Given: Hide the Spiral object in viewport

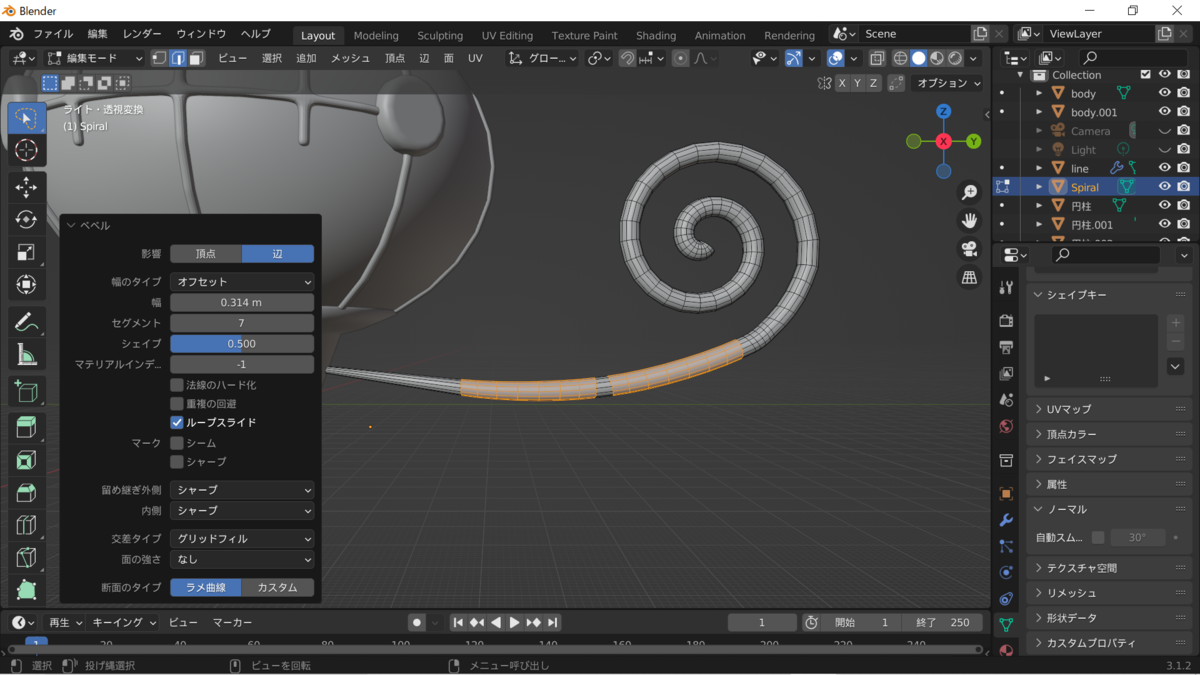Looking at the screenshot, I should click(x=1164, y=187).
